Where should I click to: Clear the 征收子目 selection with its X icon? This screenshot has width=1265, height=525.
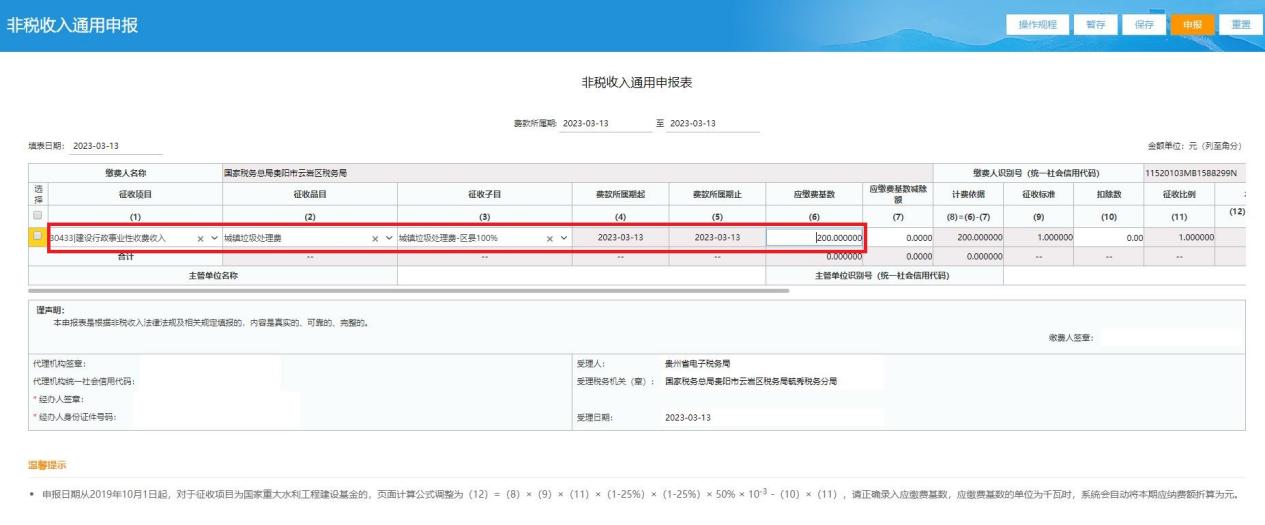tap(549, 238)
